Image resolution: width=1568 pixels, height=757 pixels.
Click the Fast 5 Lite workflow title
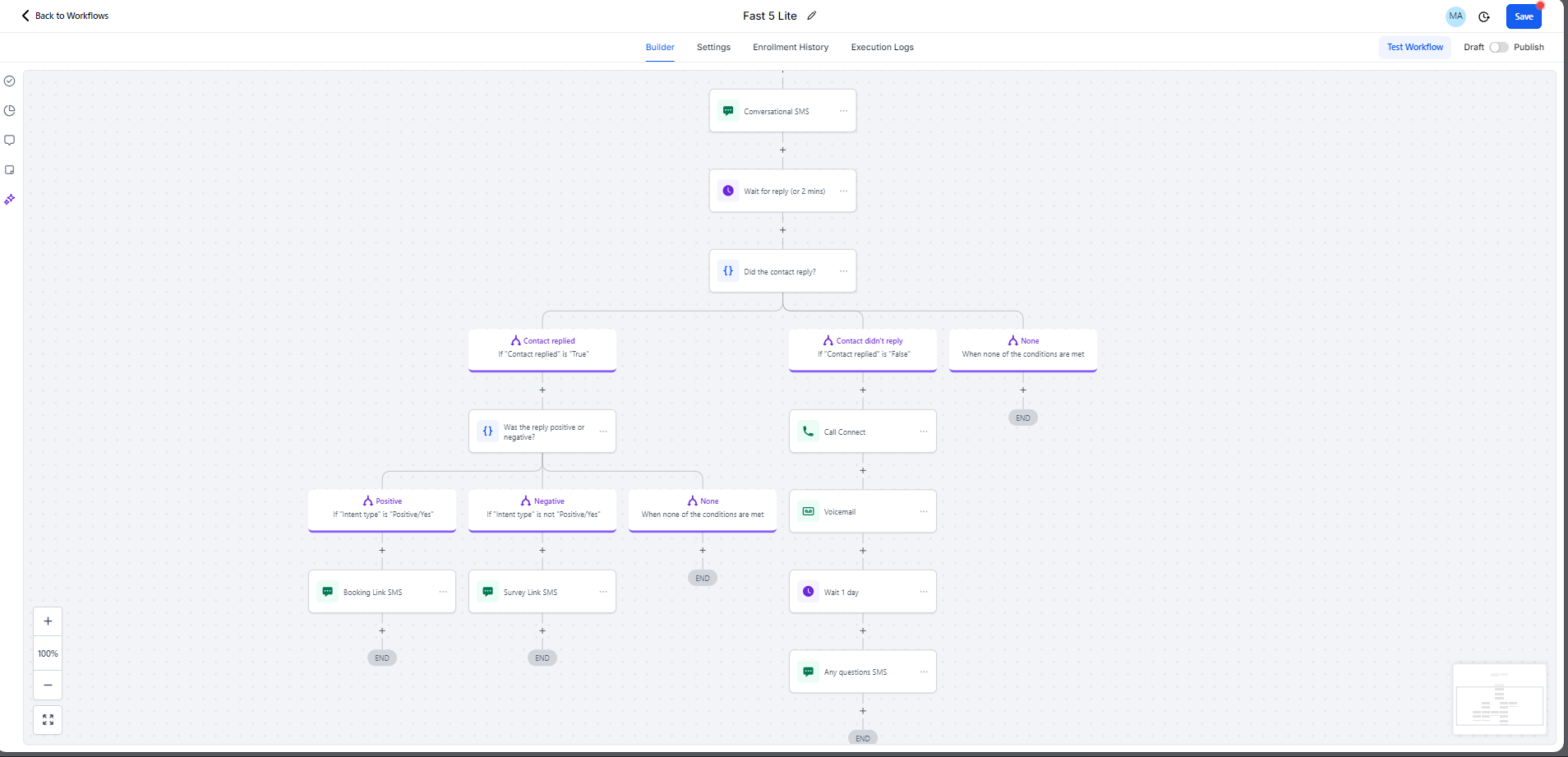(770, 16)
